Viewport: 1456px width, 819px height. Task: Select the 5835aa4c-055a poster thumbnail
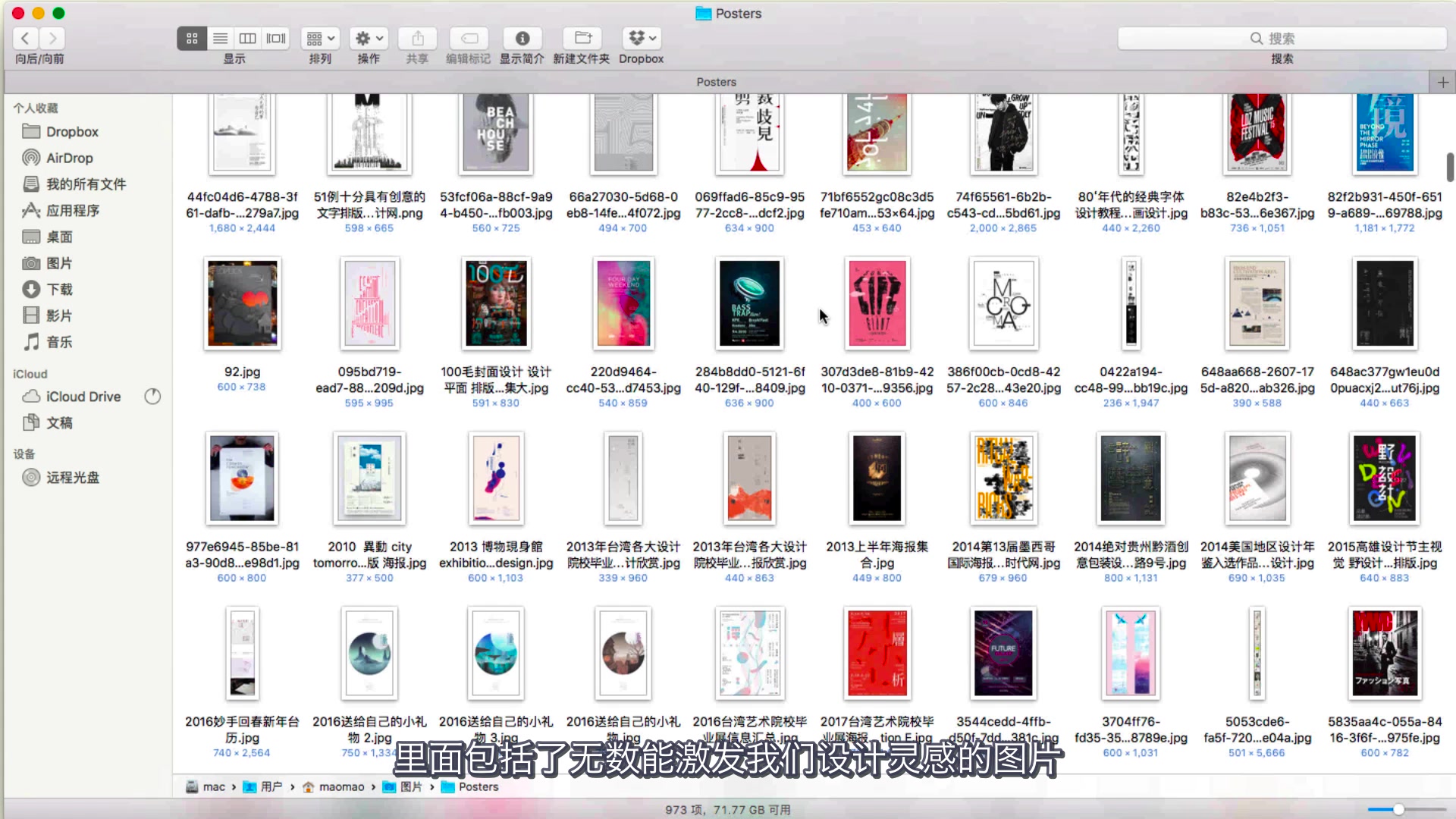(1385, 654)
